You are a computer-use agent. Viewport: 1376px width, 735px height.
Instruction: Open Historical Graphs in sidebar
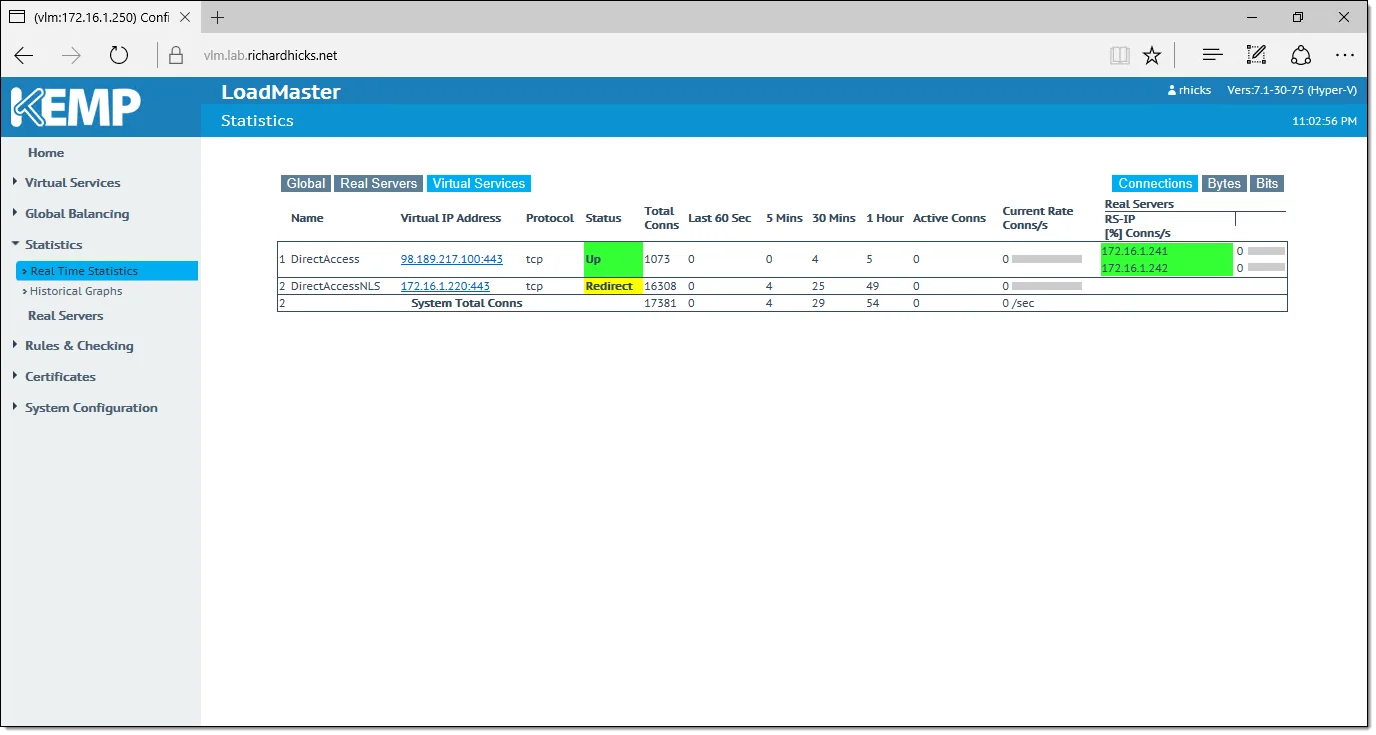[76, 291]
